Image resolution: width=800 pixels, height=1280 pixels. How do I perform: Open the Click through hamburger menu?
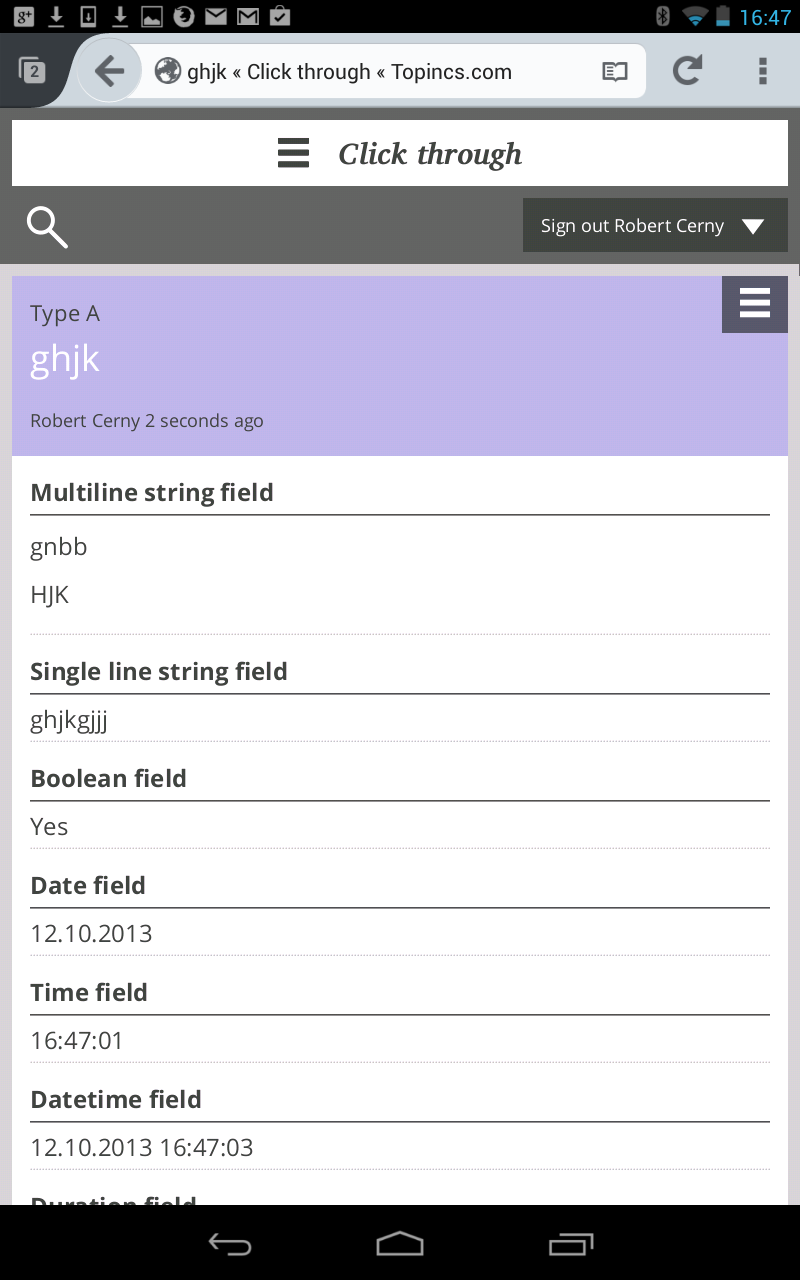(x=293, y=154)
